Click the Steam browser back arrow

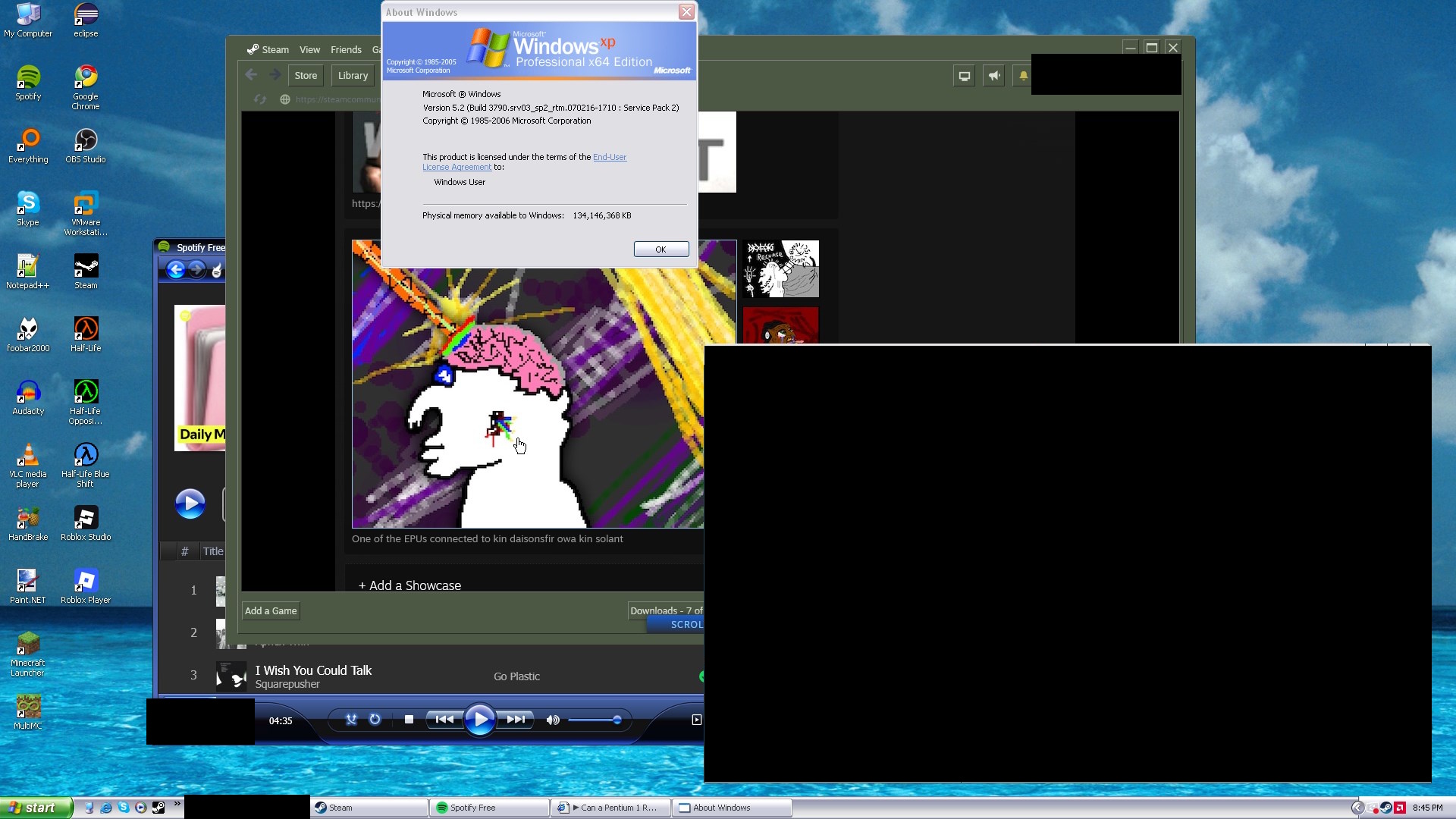tap(252, 75)
